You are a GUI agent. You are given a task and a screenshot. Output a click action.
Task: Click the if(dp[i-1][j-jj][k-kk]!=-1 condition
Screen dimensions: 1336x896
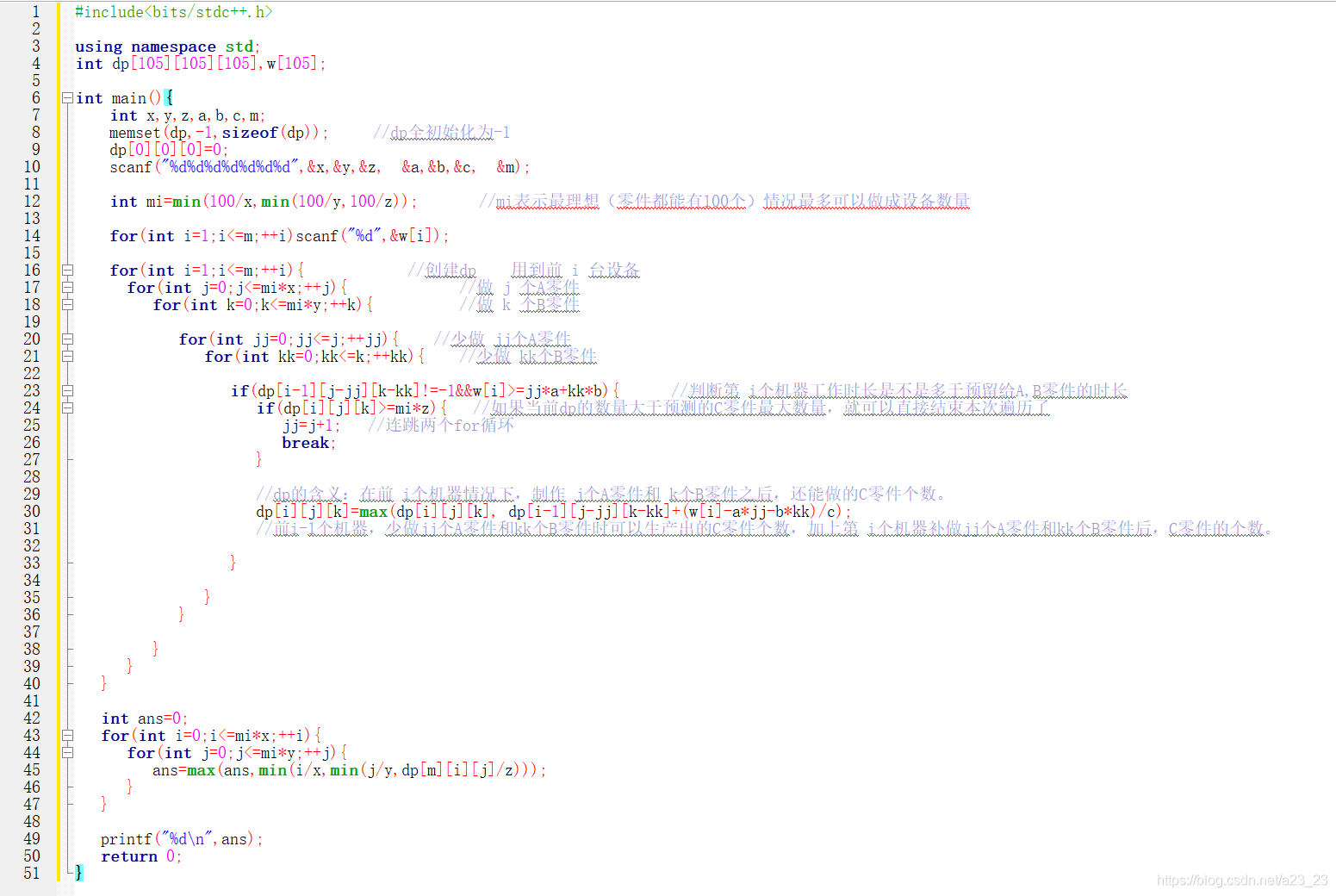pos(425,391)
